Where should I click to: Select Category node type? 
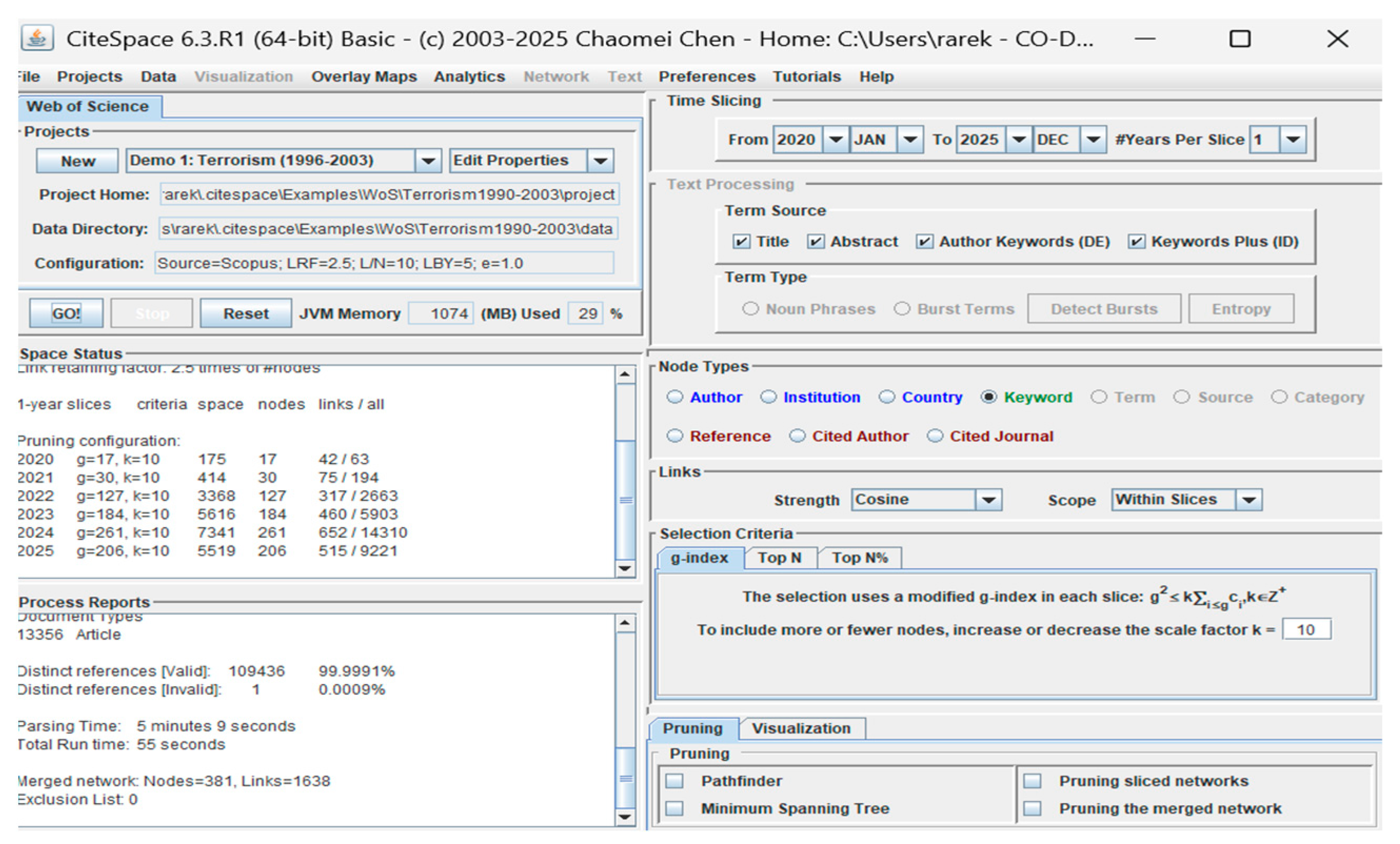tap(1279, 396)
